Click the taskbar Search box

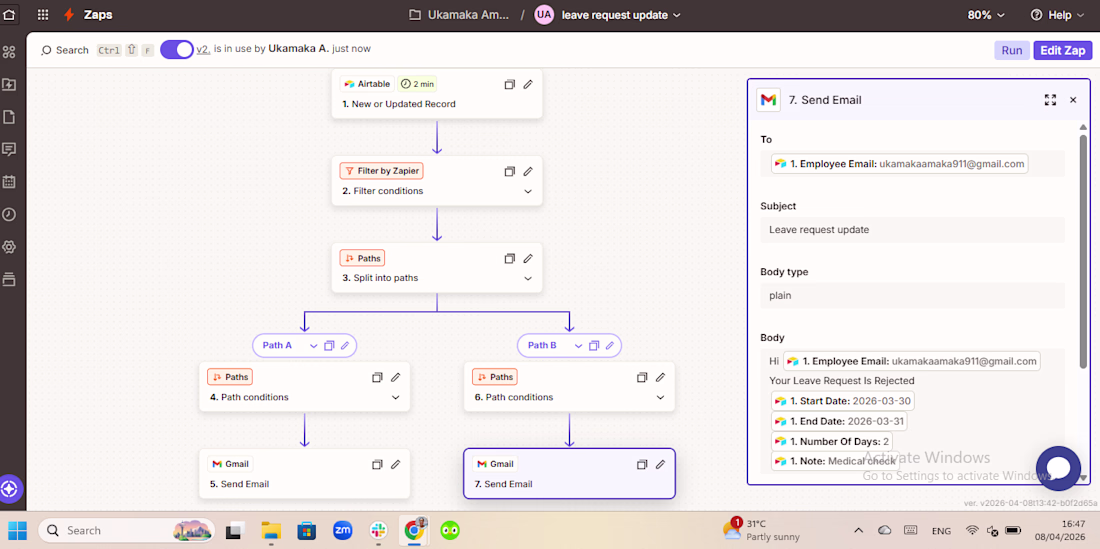pyautogui.click(x=126, y=530)
